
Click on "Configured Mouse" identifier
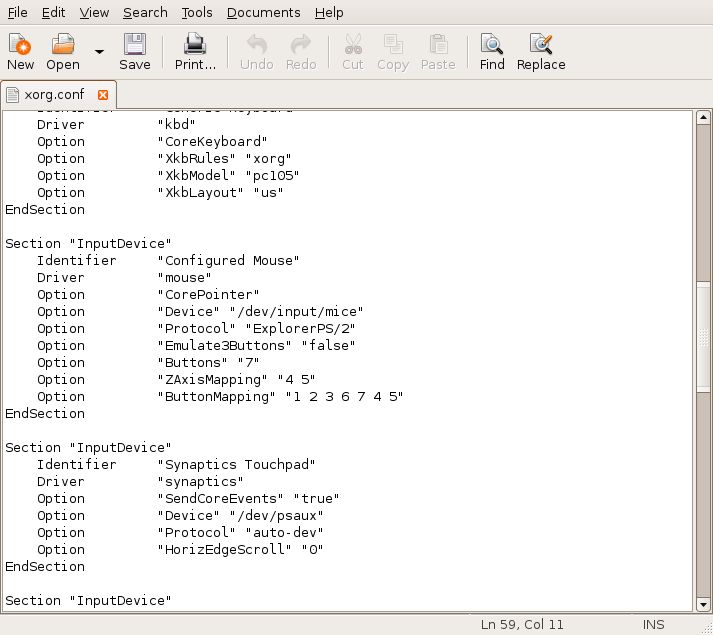click(228, 261)
